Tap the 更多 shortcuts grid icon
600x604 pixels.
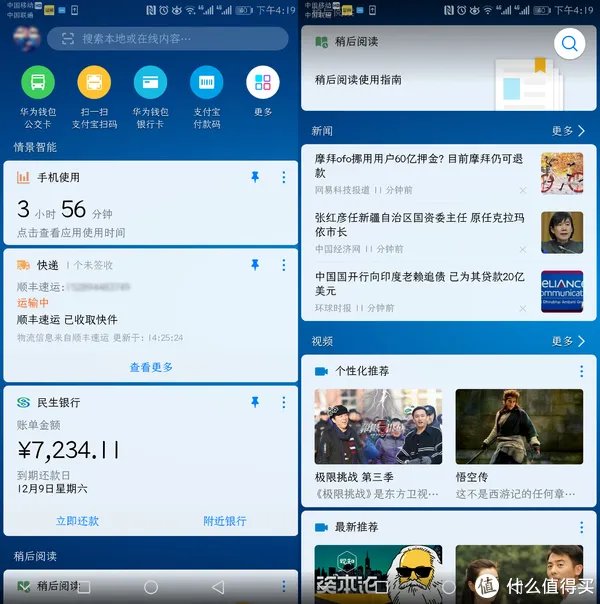click(263, 82)
